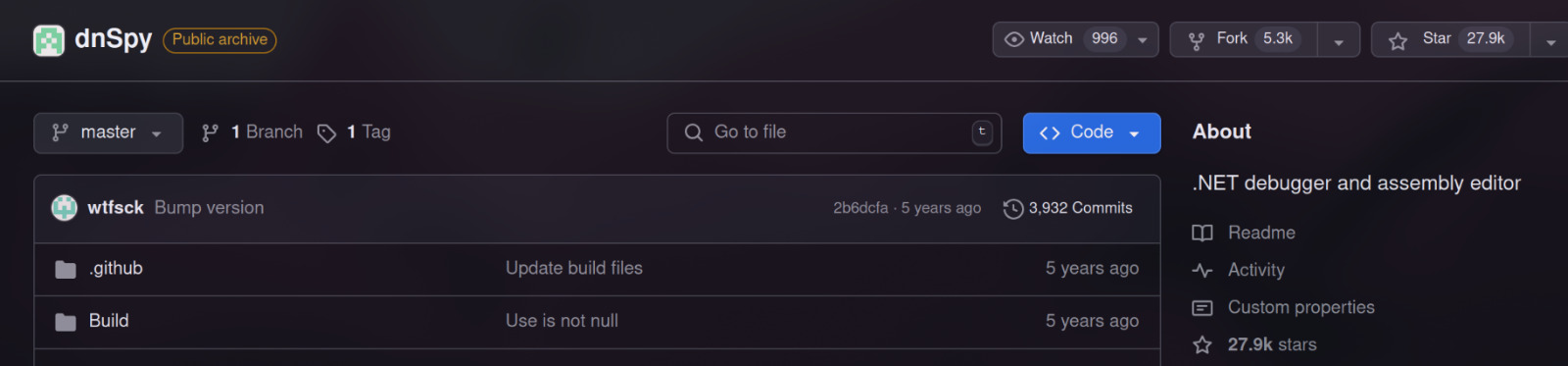
Task: Click the dnSpy repository avatar icon
Action: (49, 40)
